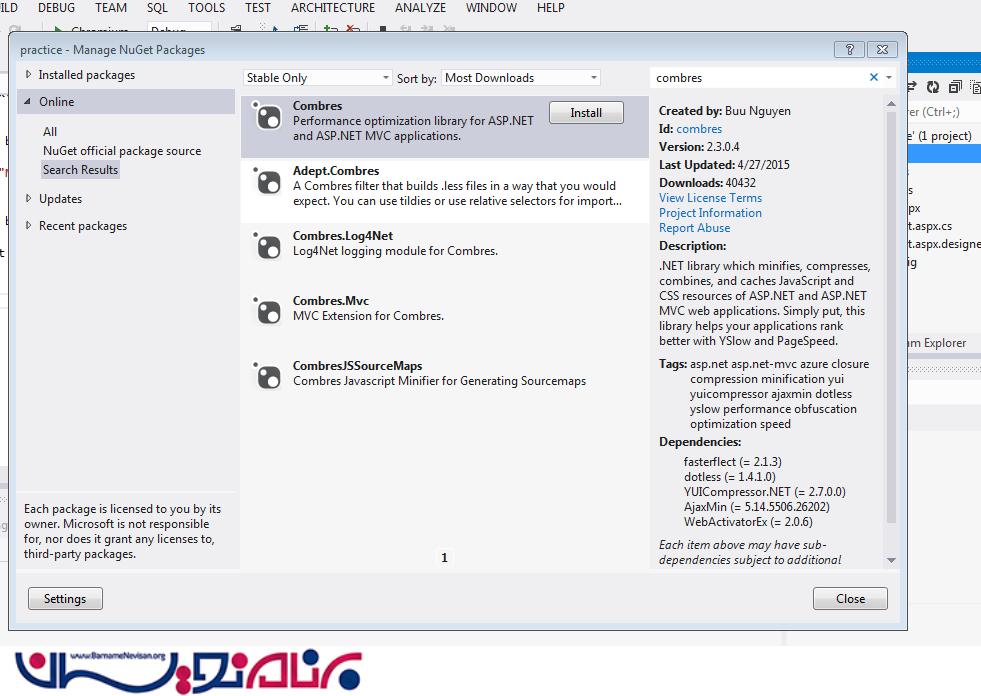Clear the search box with the X icon
981x696 pixels.
pyautogui.click(x=873, y=78)
